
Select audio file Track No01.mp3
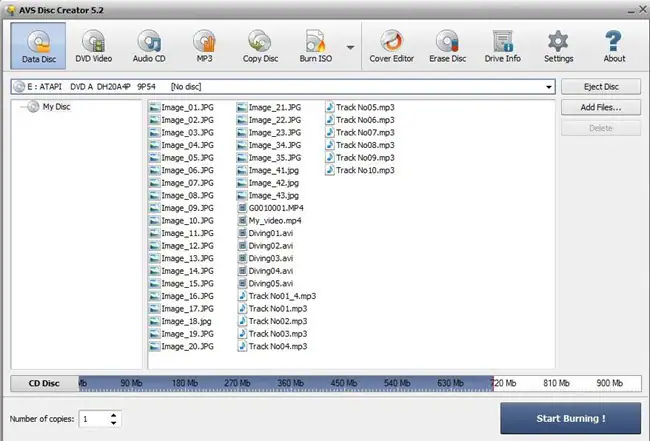pyautogui.click(x=273, y=309)
